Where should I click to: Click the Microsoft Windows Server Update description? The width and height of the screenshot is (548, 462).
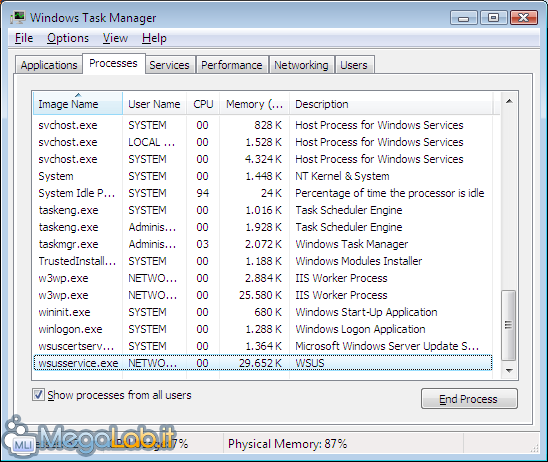387,346
